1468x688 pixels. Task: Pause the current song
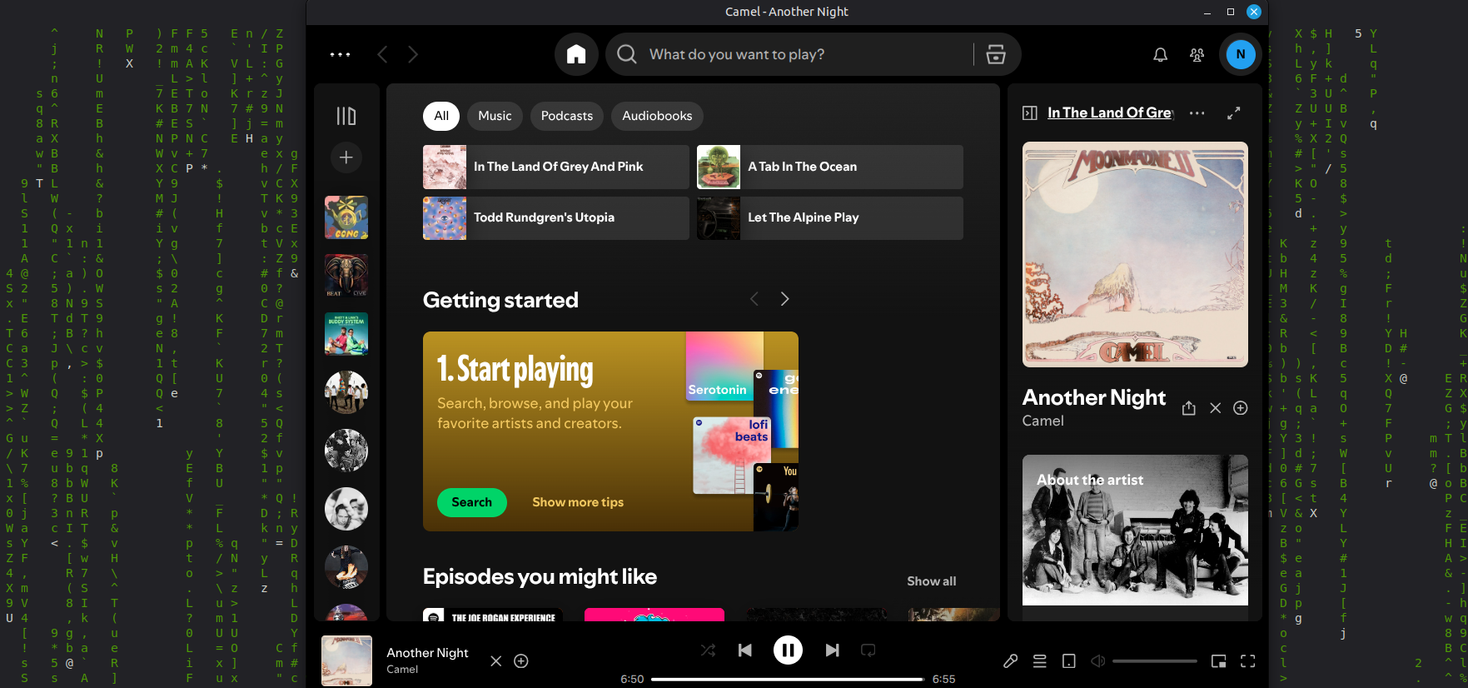coord(788,650)
